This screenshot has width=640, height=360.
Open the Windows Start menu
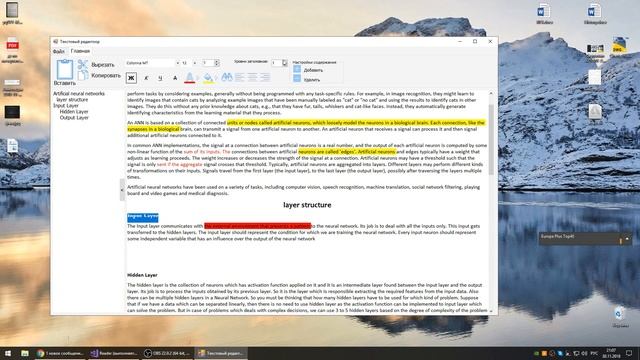[8, 353]
